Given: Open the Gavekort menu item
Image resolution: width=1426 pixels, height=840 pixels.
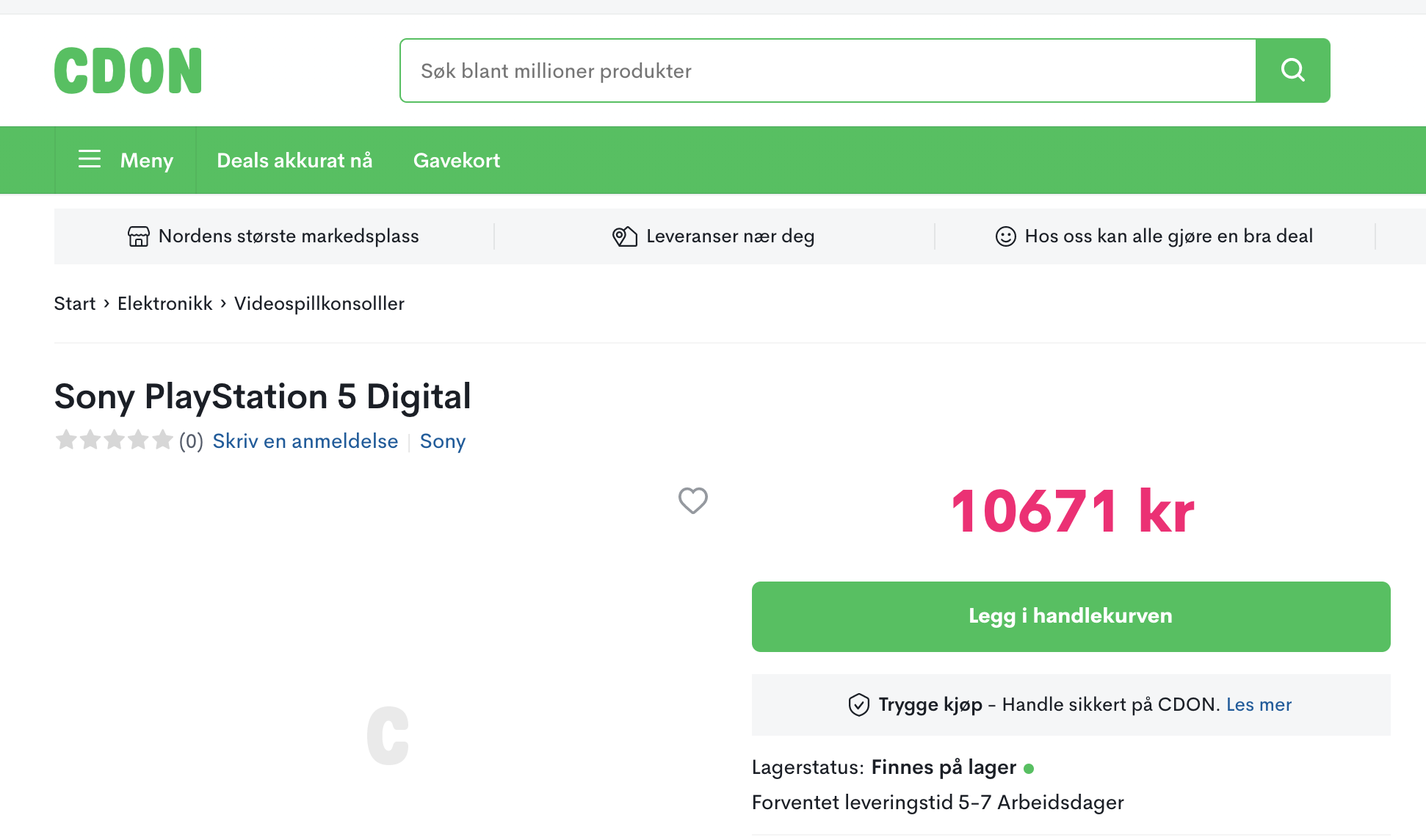Looking at the screenshot, I should pyautogui.click(x=457, y=160).
